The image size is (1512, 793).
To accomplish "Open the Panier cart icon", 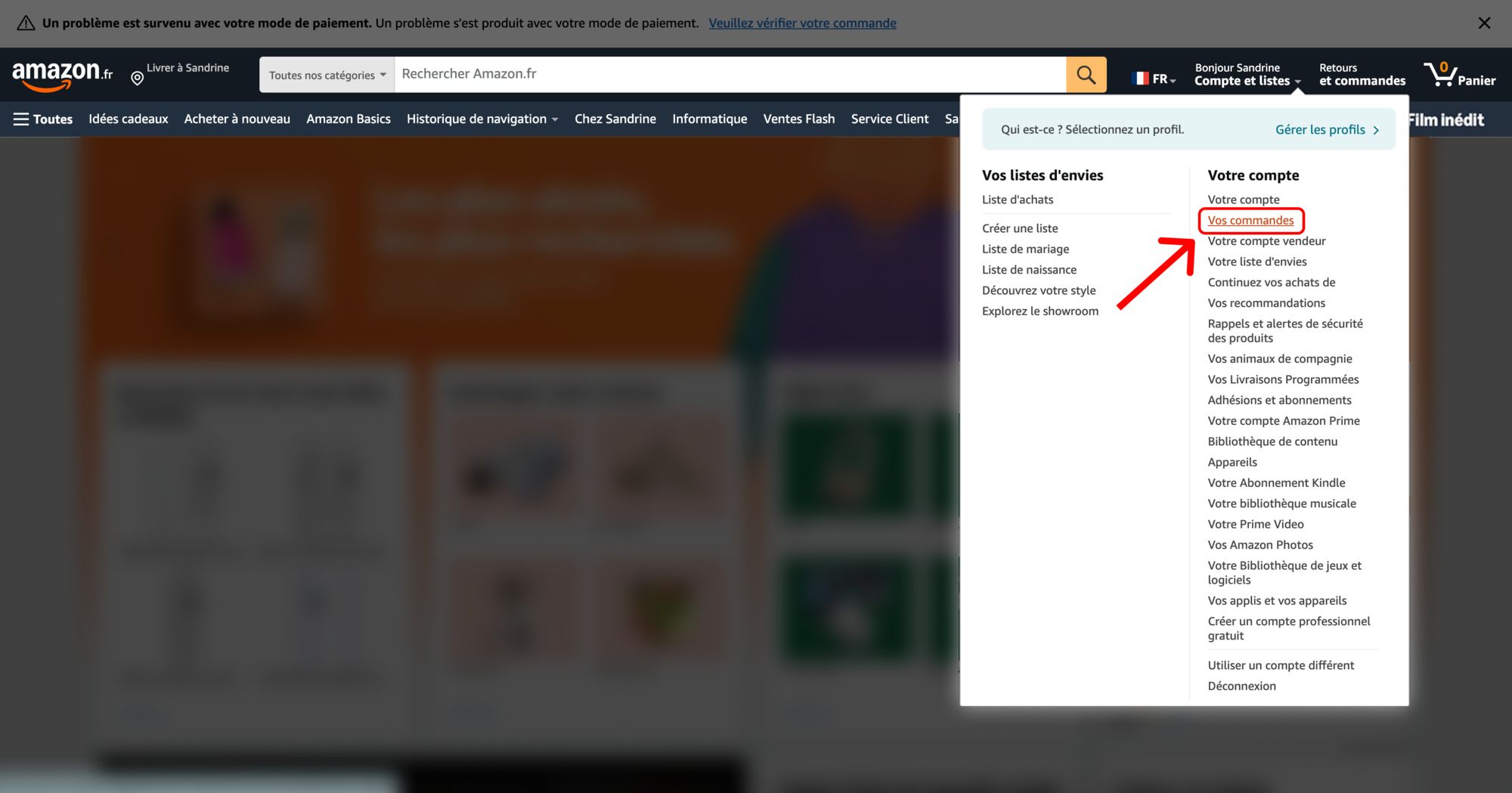I will [x=1459, y=75].
